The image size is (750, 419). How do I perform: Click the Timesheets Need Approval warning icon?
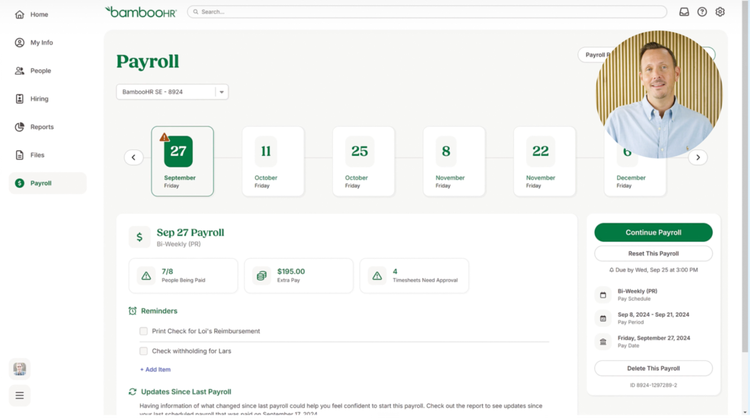[377, 275]
